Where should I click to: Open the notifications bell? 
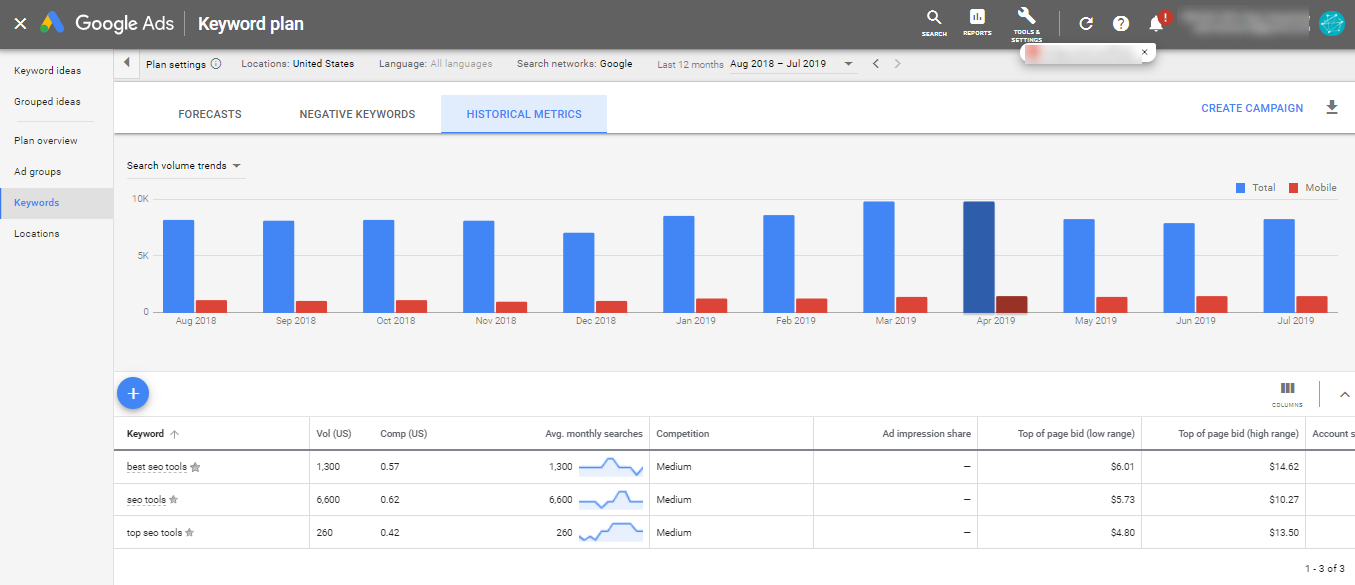point(1156,24)
